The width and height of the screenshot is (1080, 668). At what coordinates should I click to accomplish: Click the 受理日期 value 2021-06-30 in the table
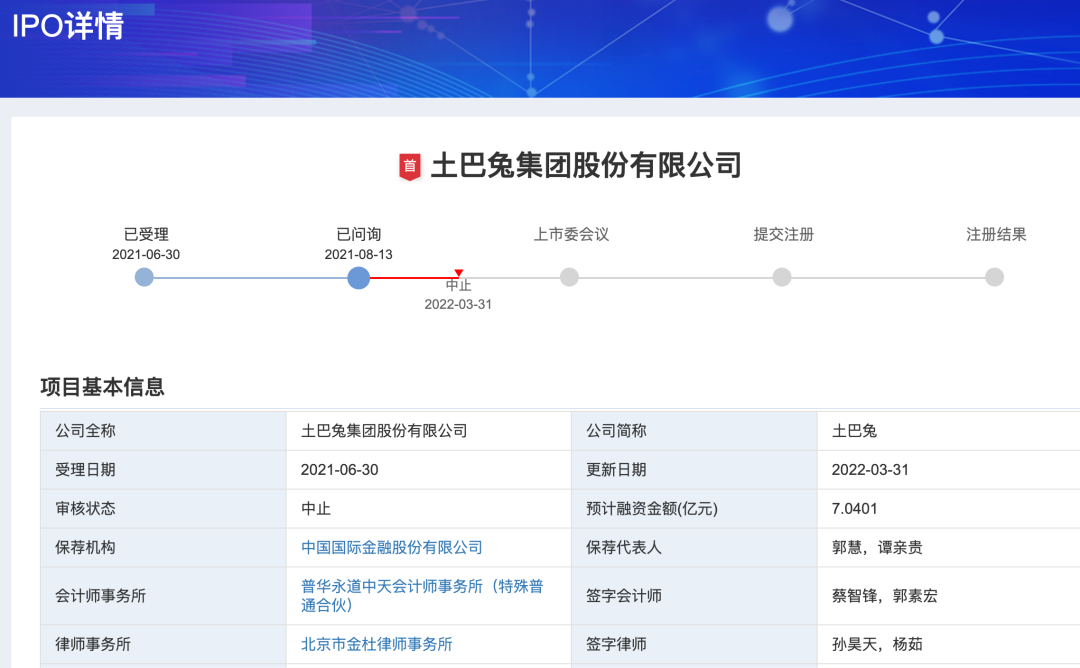click(340, 470)
